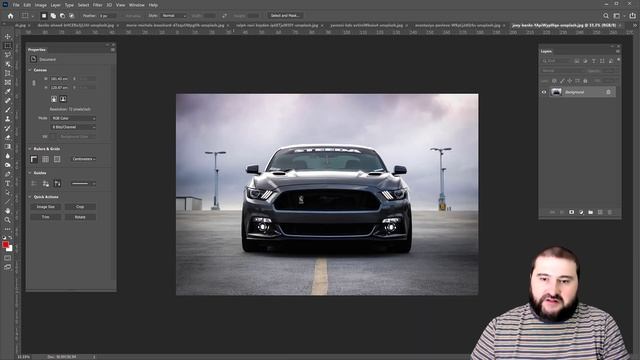Select the Path Selection tool
This screenshot has width=640, height=360.
pyautogui.click(x=7, y=192)
